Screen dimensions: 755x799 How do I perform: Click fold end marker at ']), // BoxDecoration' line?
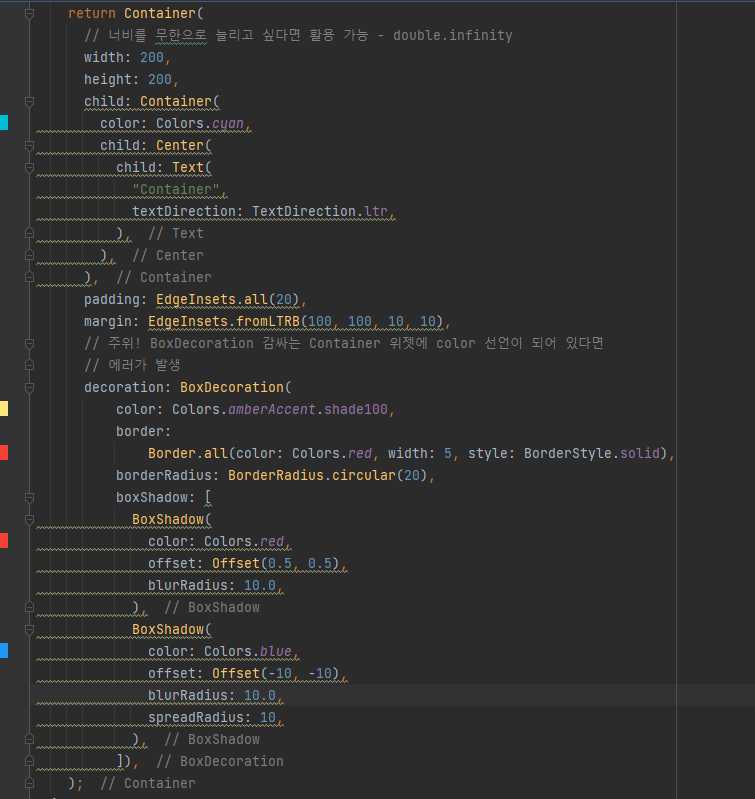[x=30, y=761]
